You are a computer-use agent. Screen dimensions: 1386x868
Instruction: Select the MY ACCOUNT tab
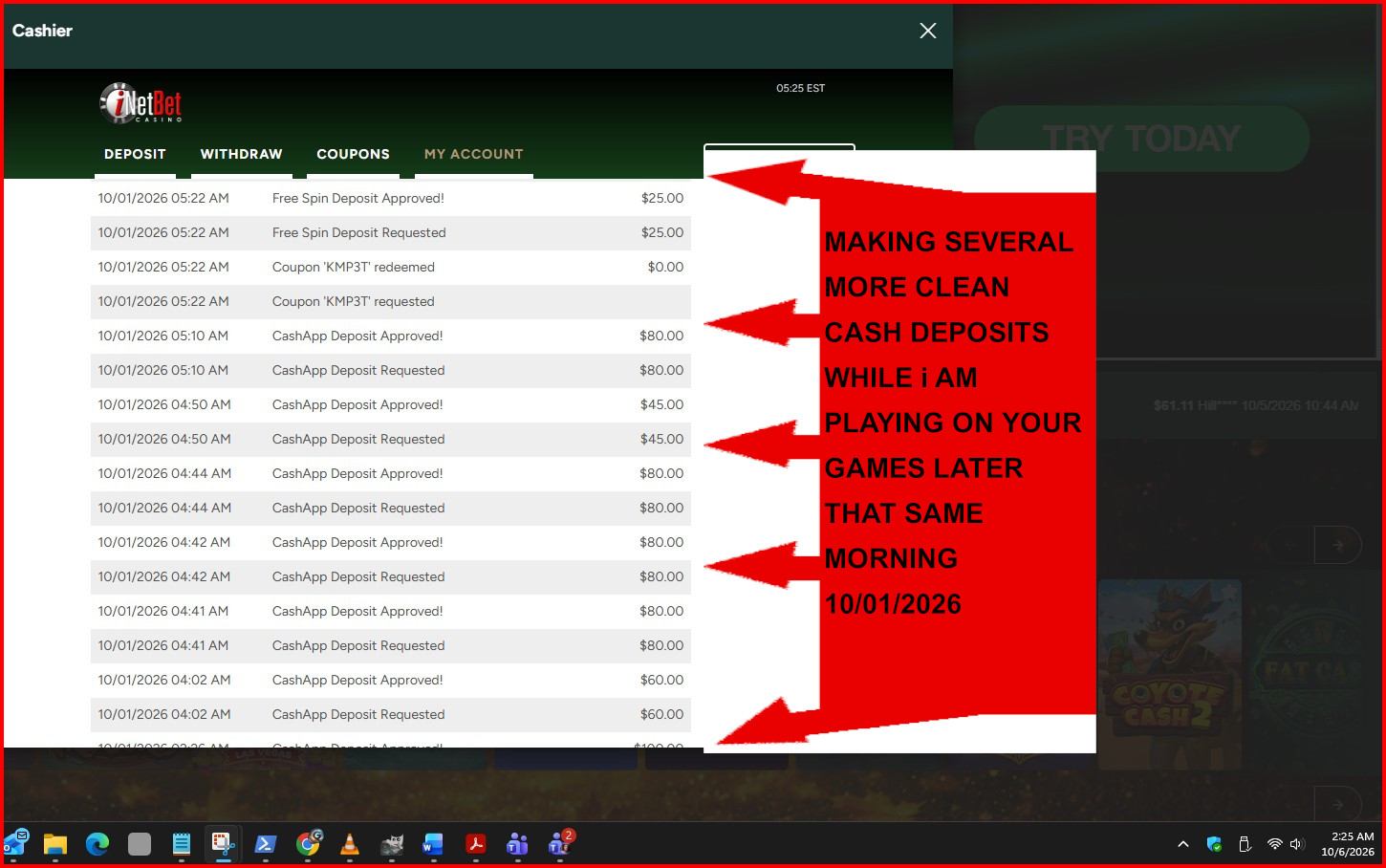tap(474, 154)
